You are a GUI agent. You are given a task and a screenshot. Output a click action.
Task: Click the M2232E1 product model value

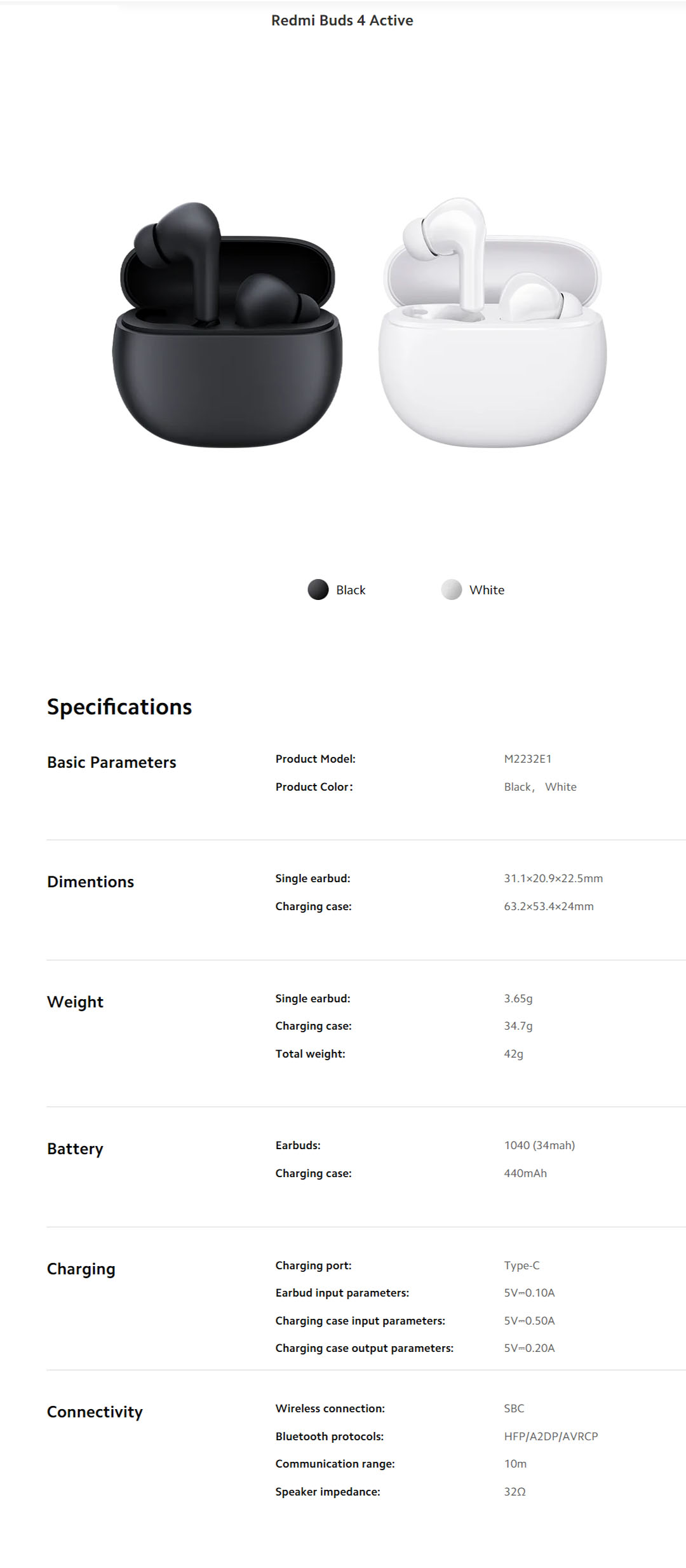tap(528, 759)
